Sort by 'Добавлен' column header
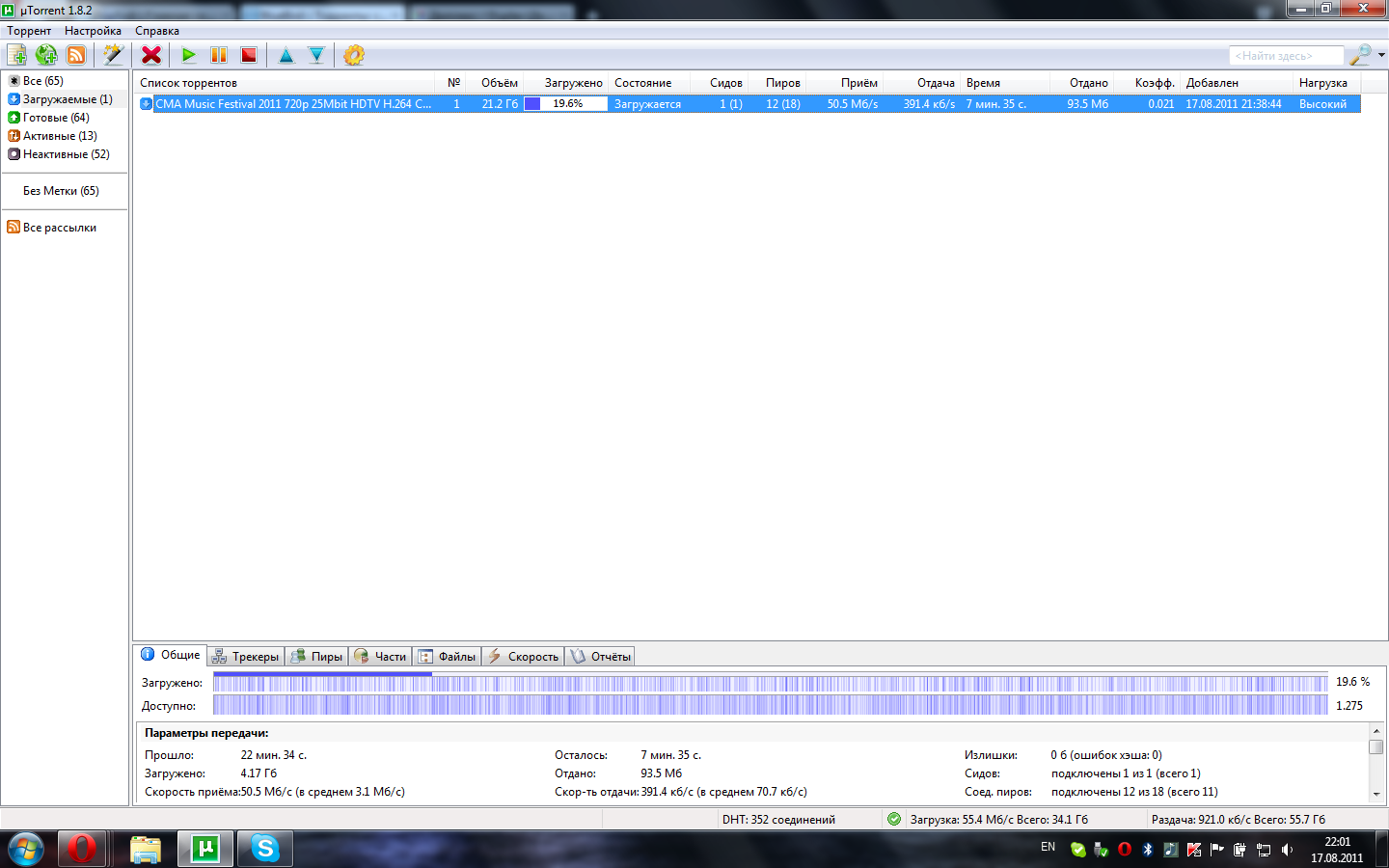This screenshot has width=1389, height=868. click(x=1237, y=83)
